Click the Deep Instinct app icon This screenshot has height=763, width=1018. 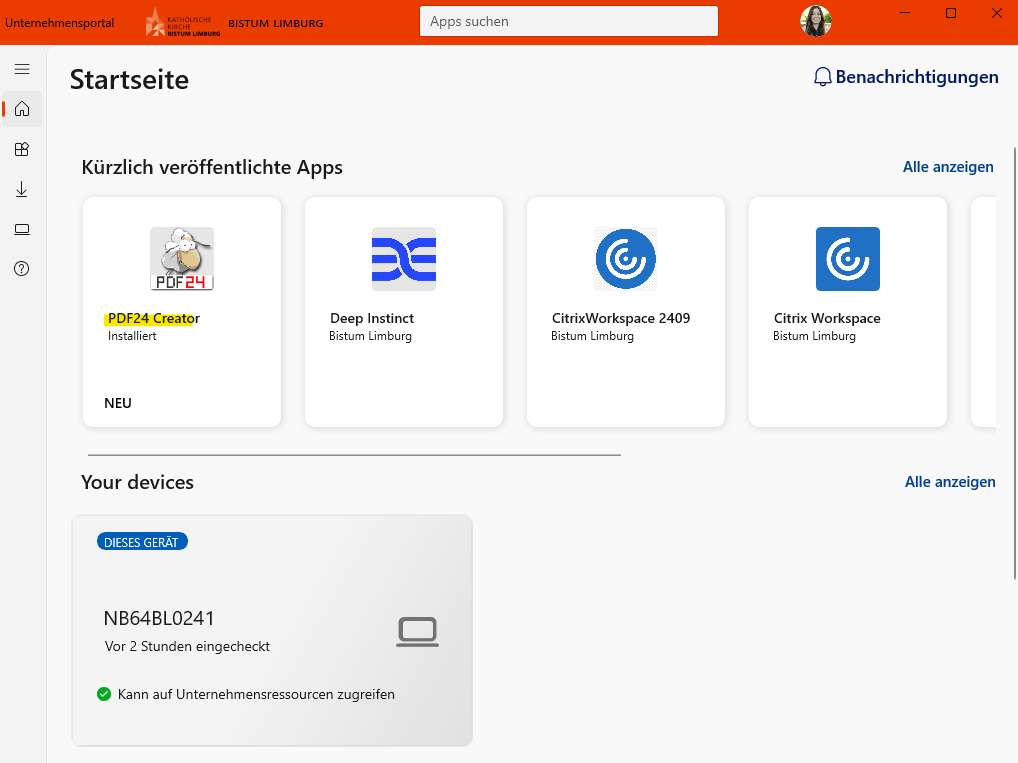click(x=404, y=258)
